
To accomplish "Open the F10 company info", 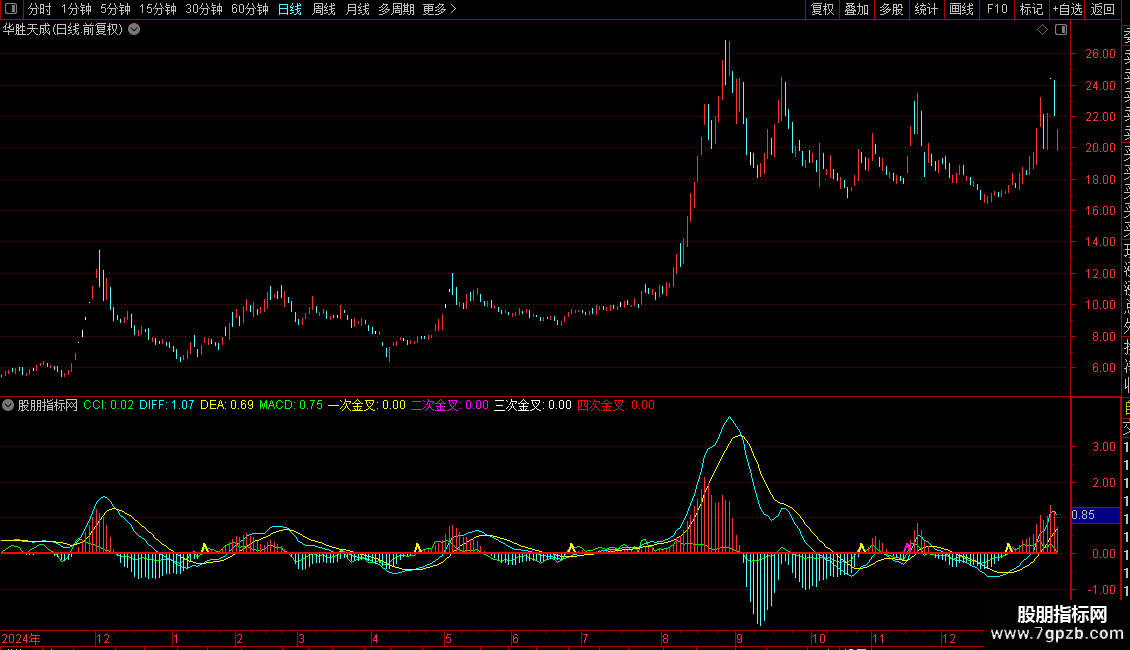I will tap(997, 9).
